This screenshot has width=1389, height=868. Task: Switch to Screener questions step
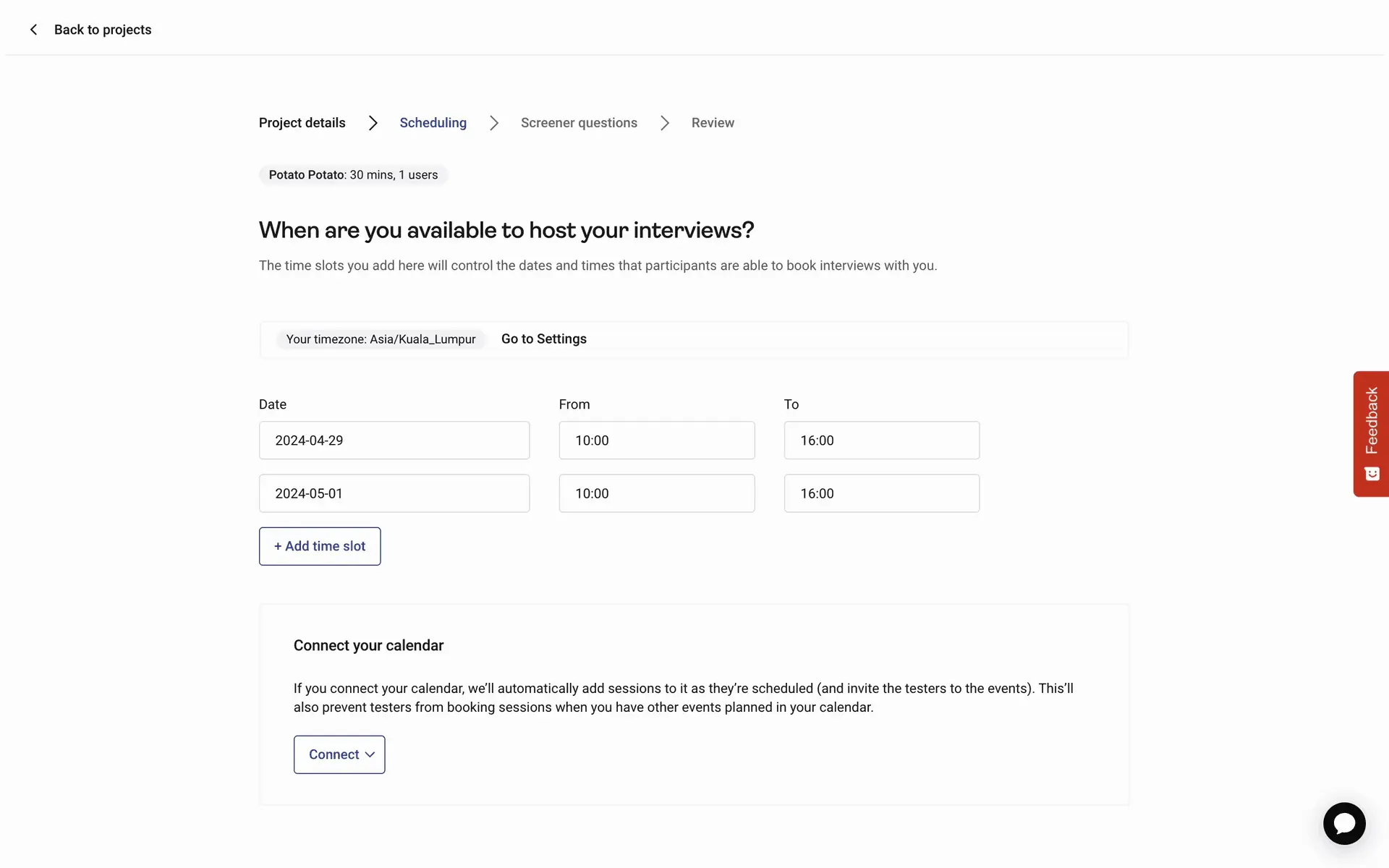pos(579,123)
